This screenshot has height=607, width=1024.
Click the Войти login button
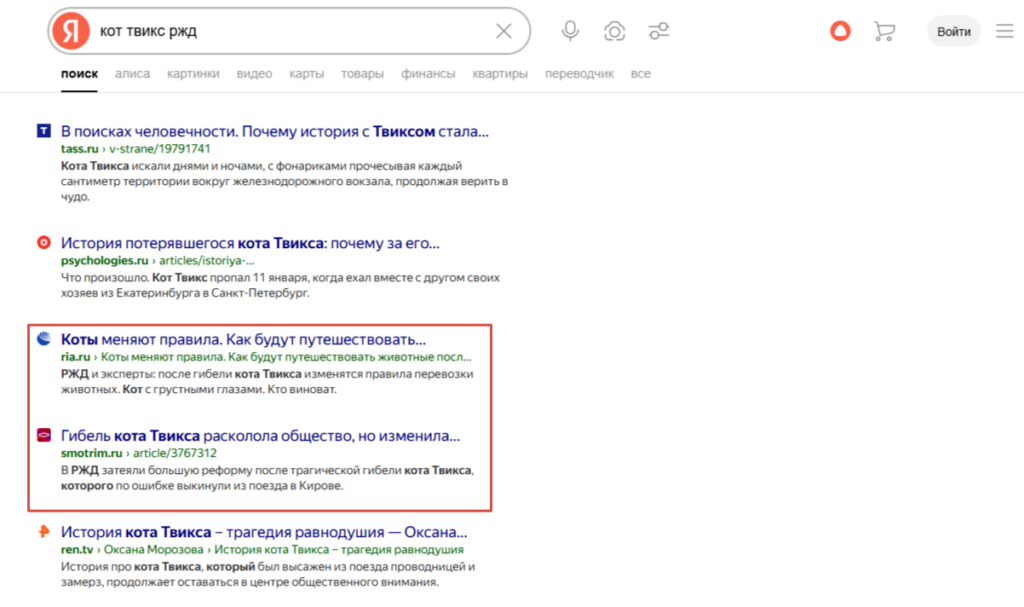953,31
